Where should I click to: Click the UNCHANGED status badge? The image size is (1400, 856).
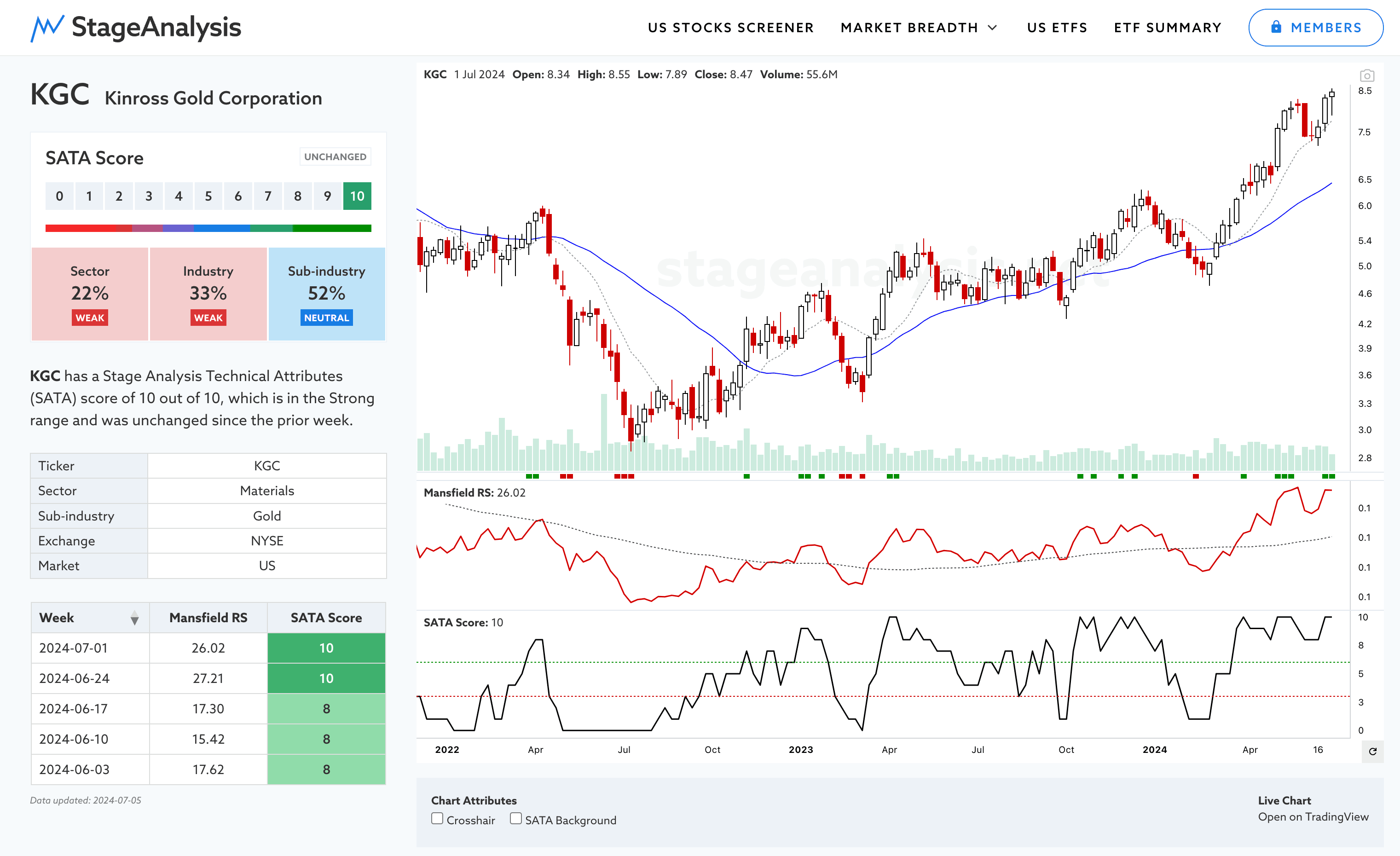pos(335,157)
